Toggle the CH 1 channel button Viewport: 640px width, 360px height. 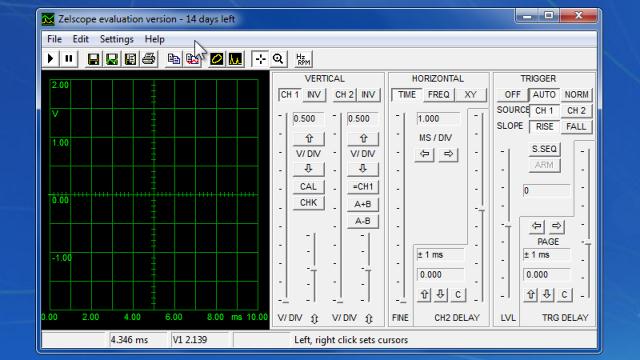coord(290,95)
